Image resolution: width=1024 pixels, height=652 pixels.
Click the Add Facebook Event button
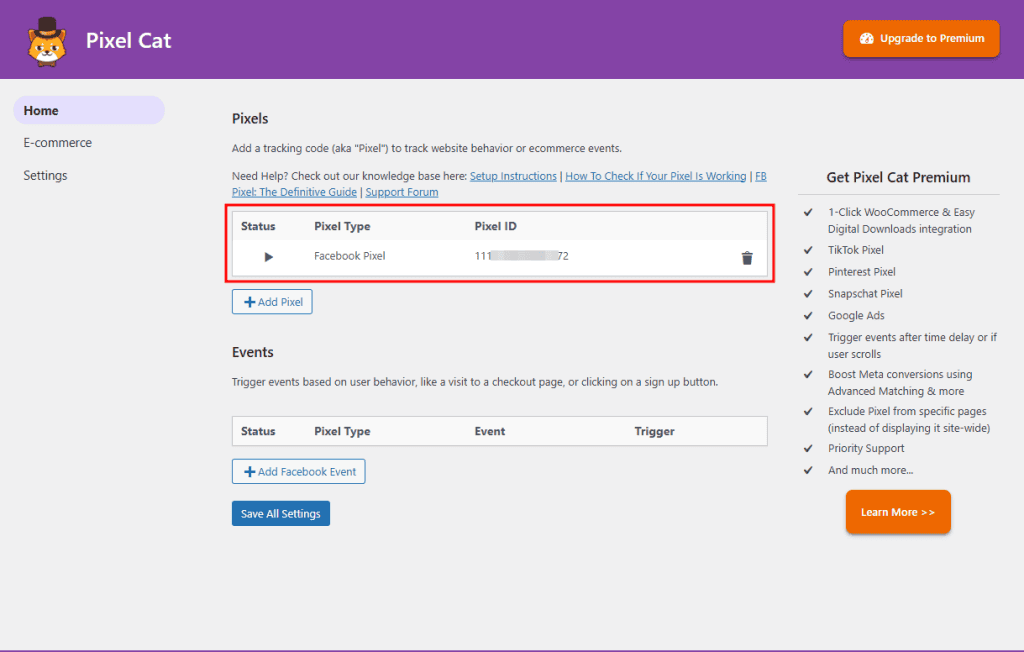[298, 472]
